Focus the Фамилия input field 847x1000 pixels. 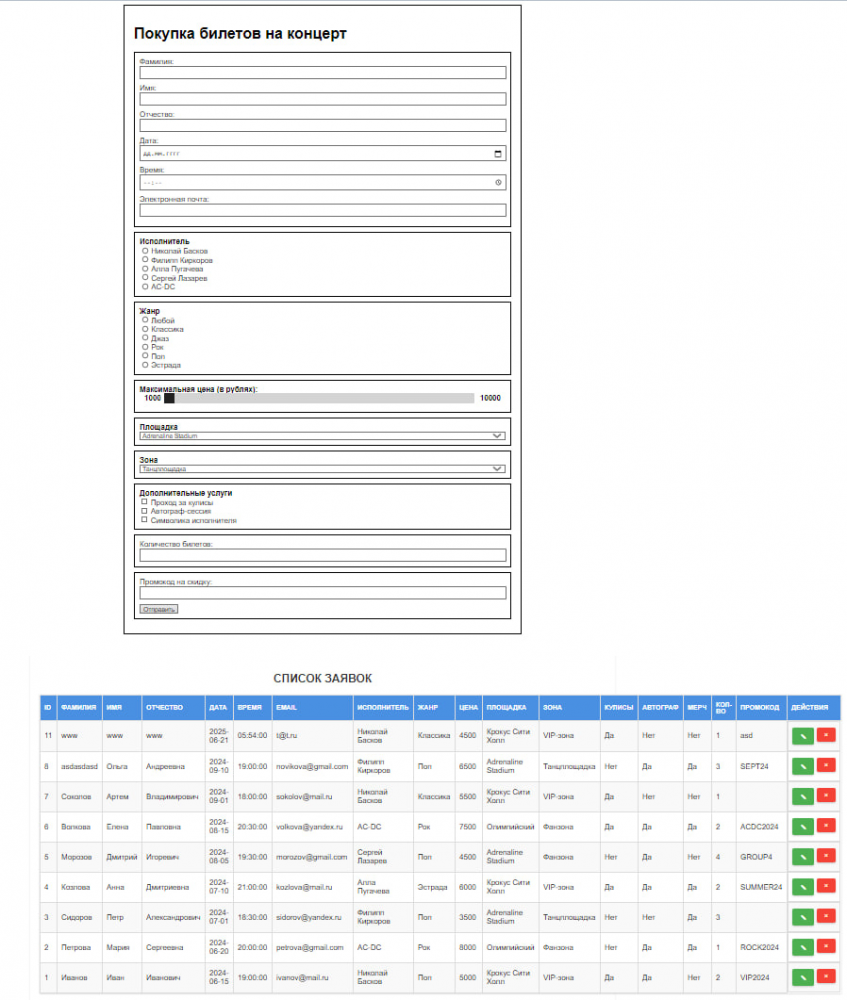coord(323,73)
